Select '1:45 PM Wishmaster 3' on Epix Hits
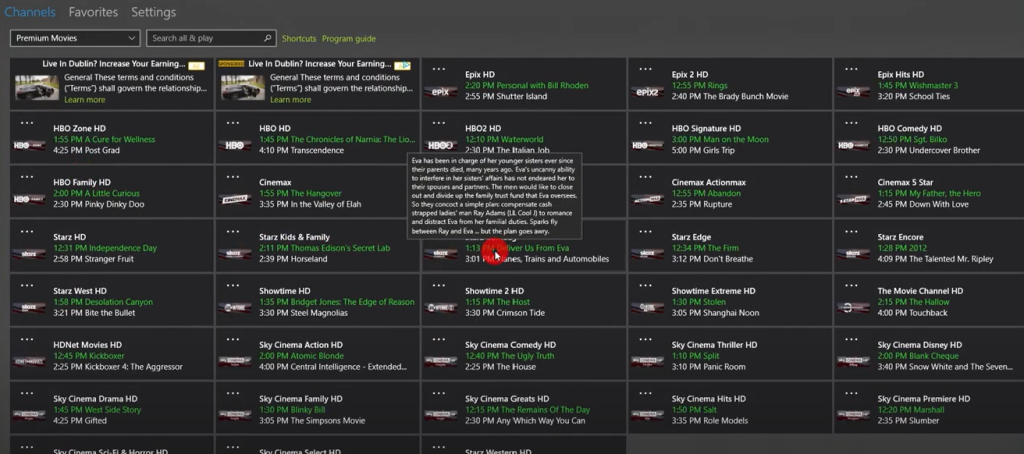This screenshot has width=1024, height=454. tap(918, 86)
